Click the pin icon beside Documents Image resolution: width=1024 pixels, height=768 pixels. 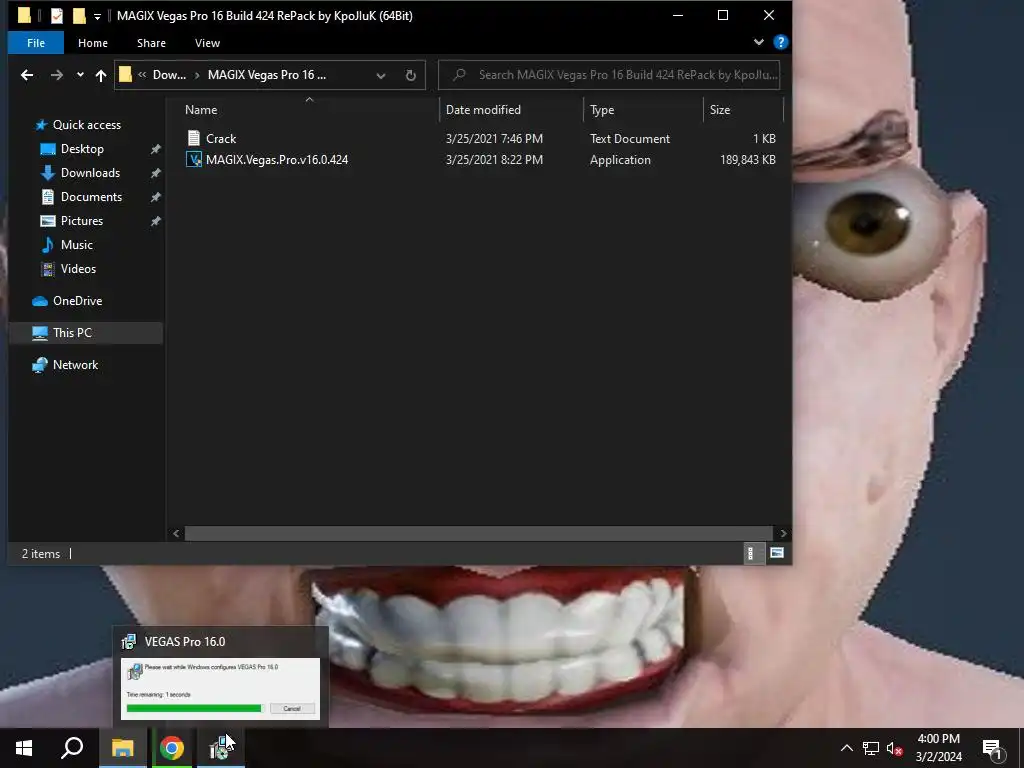click(x=155, y=198)
